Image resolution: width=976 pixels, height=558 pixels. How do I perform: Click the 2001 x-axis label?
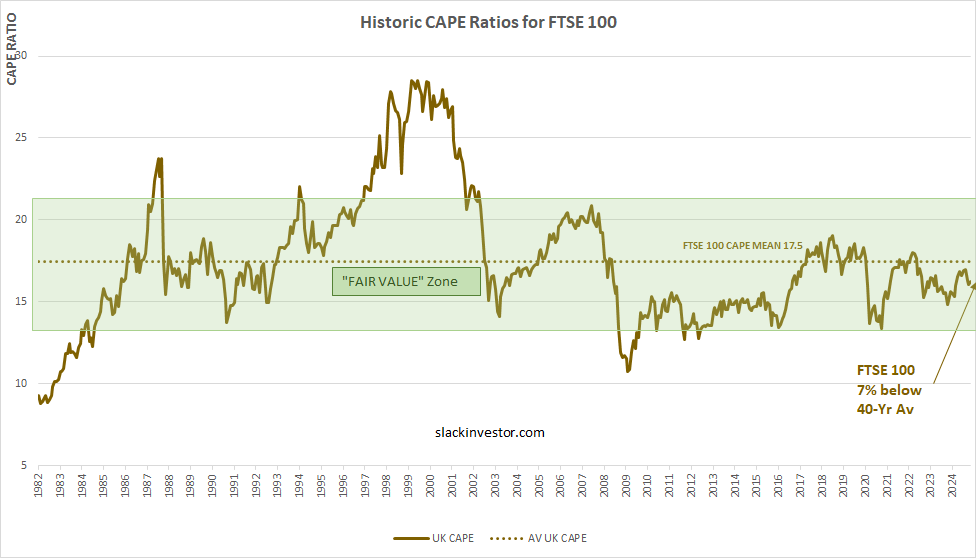click(452, 486)
